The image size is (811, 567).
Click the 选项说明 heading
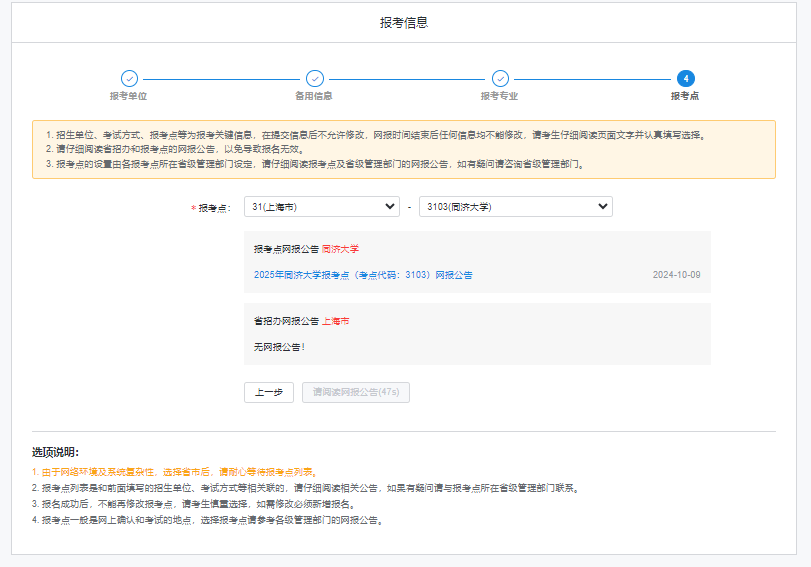click(55, 453)
